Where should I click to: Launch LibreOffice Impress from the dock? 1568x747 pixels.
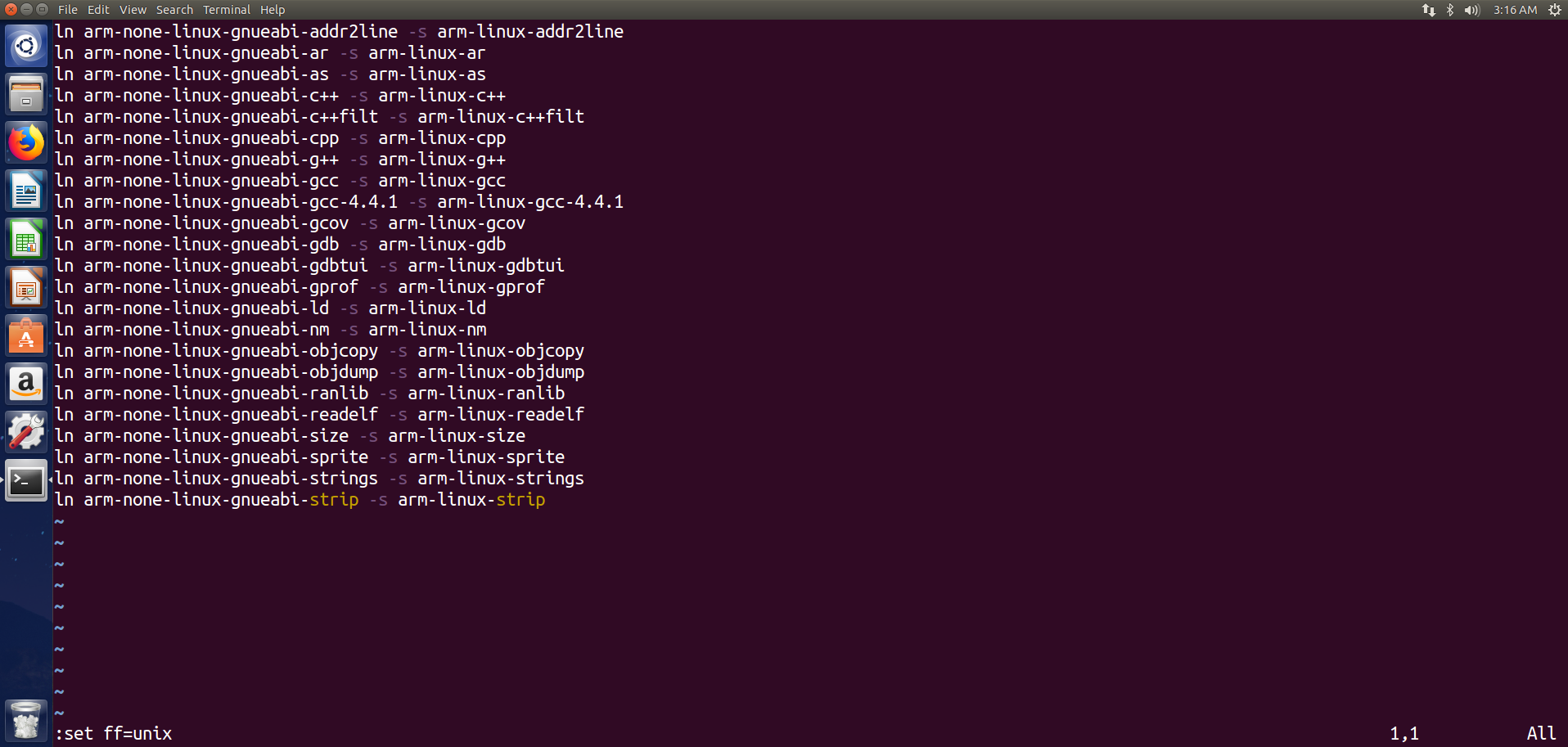tap(26, 287)
